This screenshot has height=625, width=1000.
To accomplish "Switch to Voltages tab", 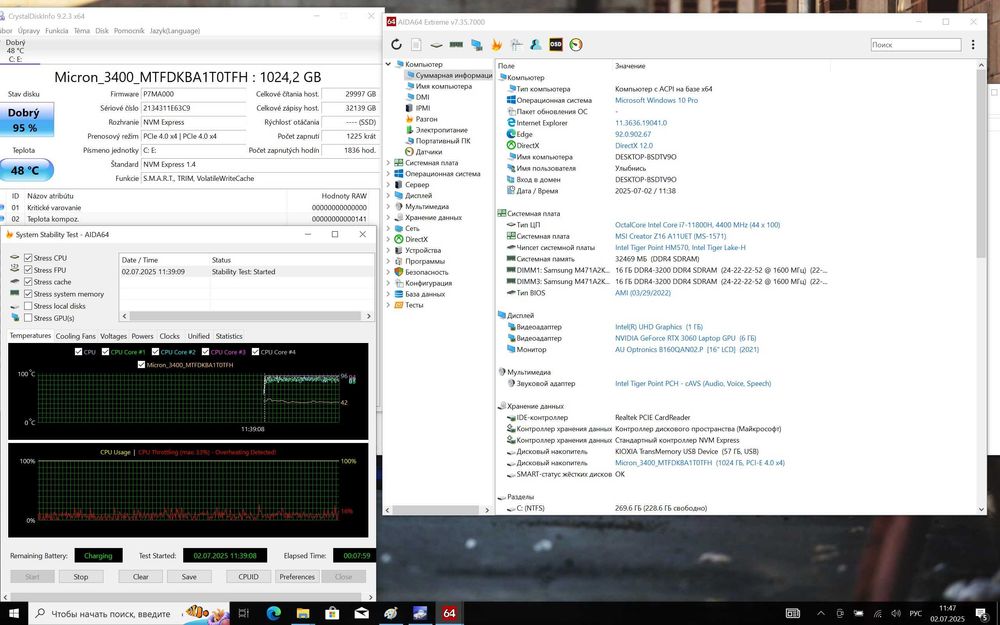I will 114,336.
